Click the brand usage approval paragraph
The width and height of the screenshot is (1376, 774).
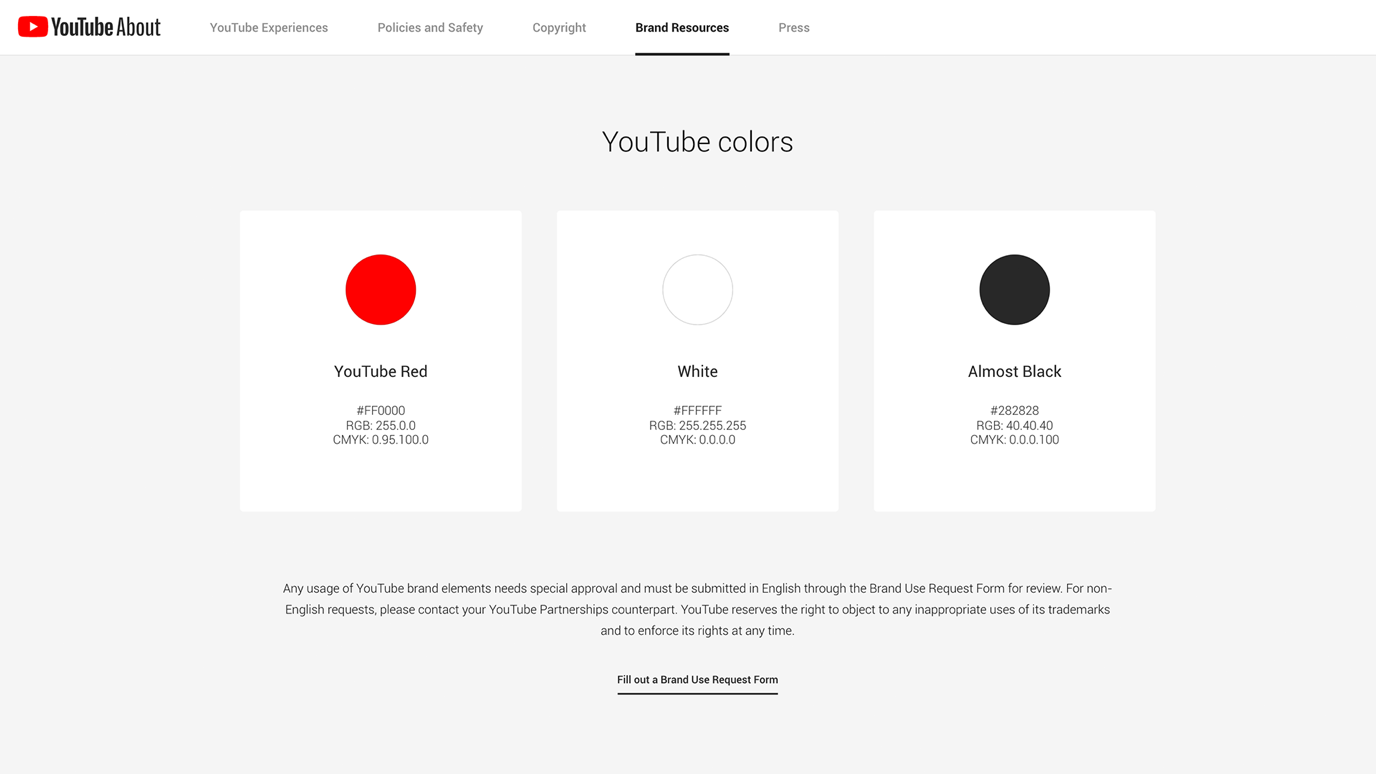coord(697,610)
